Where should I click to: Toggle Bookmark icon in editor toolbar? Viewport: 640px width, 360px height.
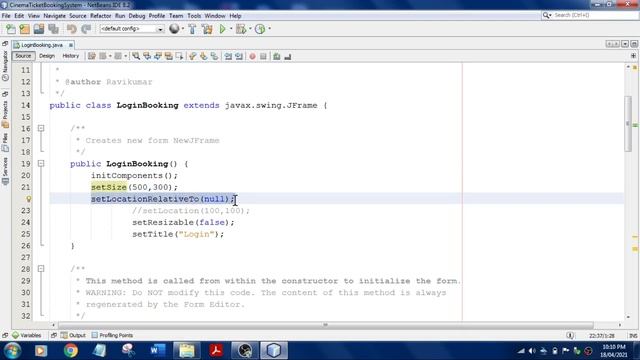(x=214, y=56)
